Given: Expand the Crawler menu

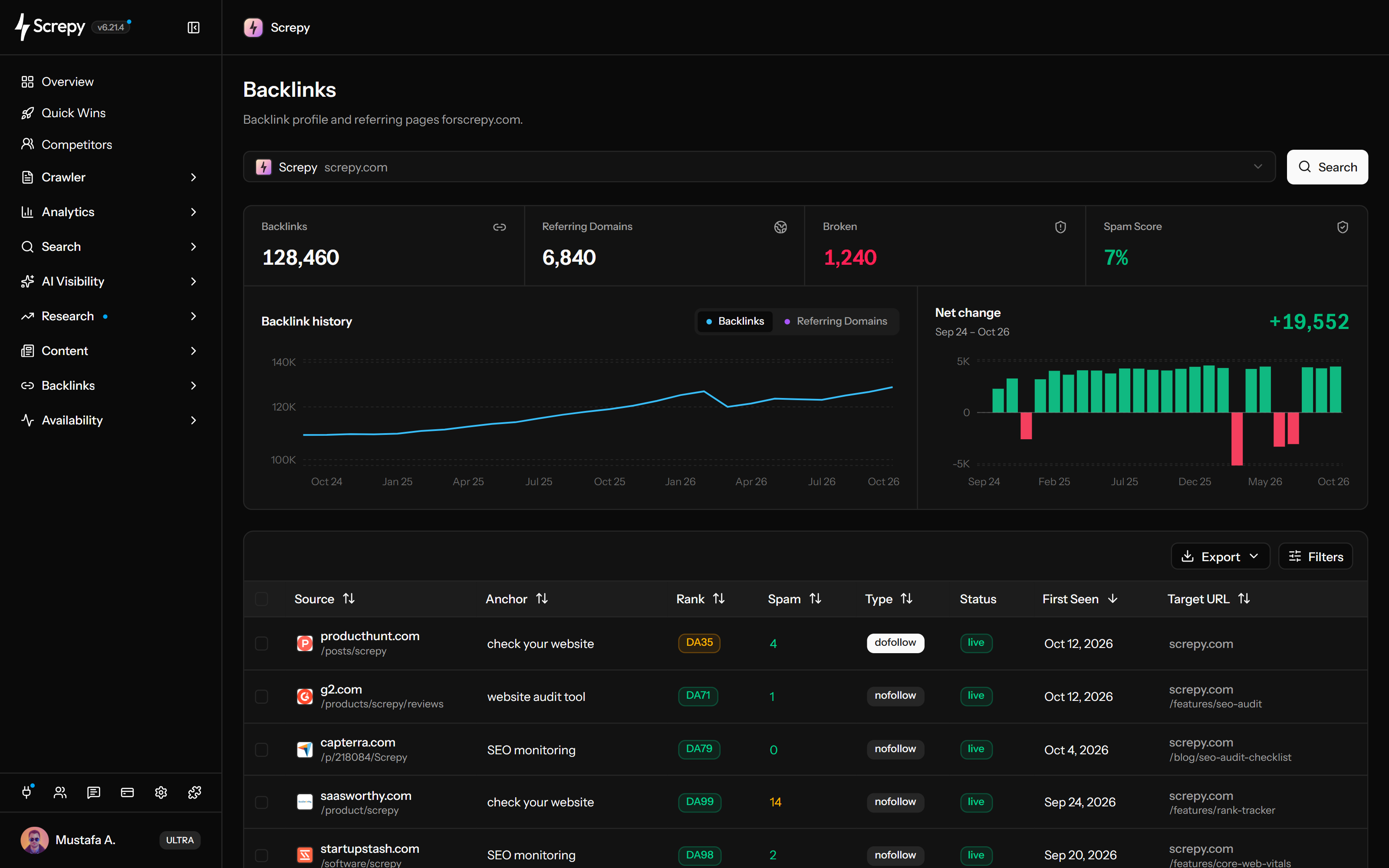Looking at the screenshot, I should click(x=110, y=177).
